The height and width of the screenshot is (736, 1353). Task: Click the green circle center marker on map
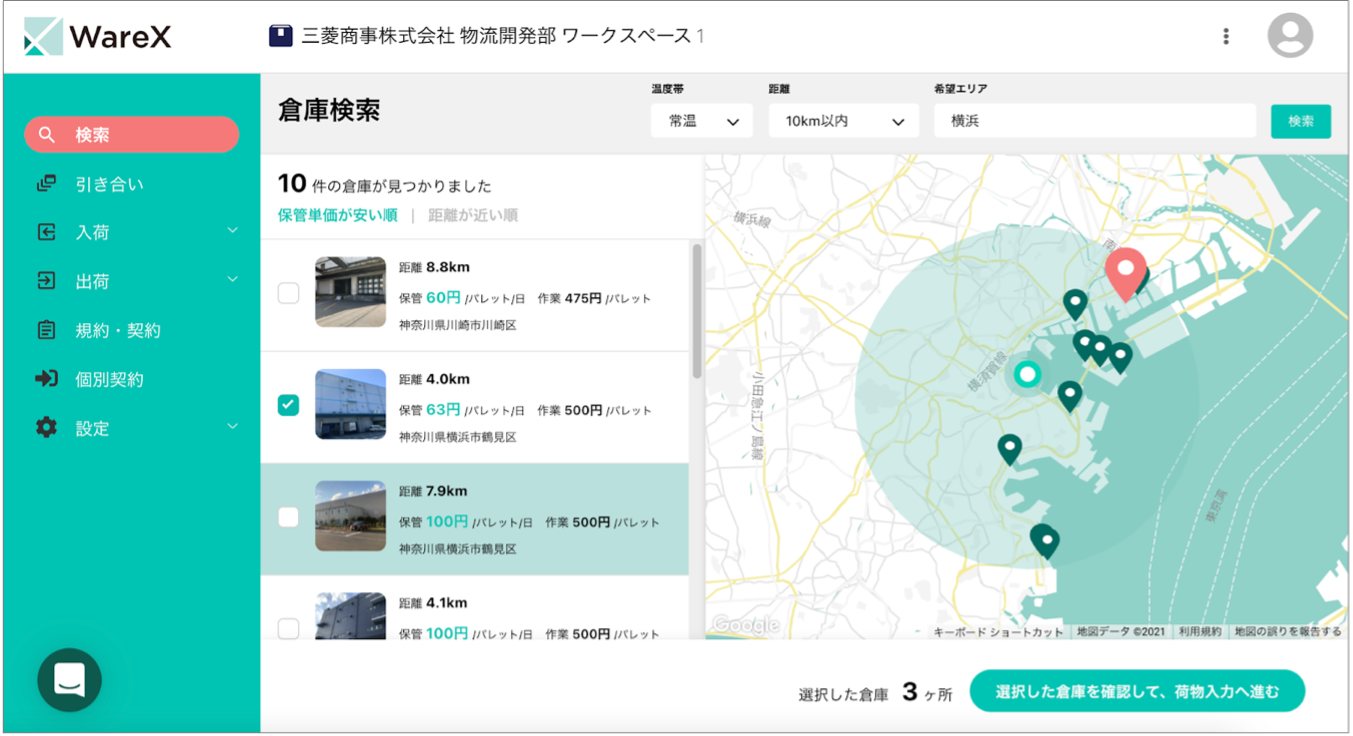pyautogui.click(x=1026, y=375)
